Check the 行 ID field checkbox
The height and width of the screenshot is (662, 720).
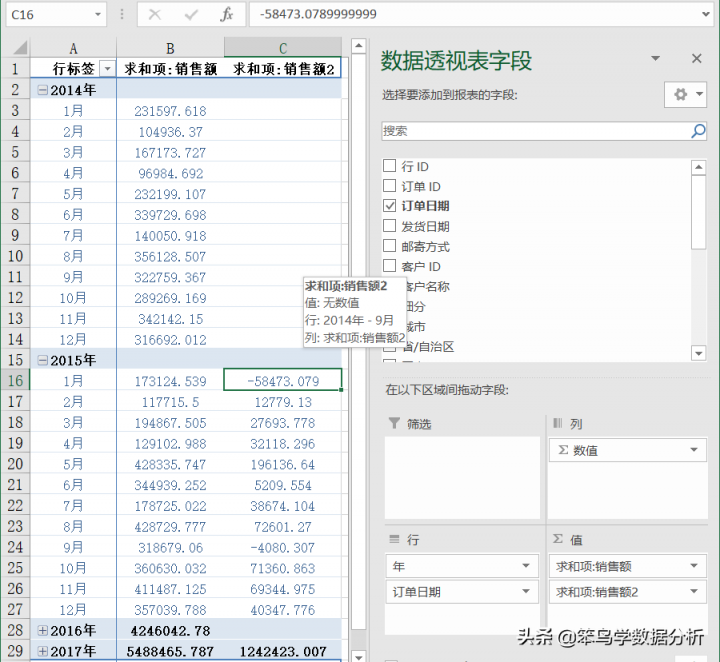pyautogui.click(x=389, y=165)
